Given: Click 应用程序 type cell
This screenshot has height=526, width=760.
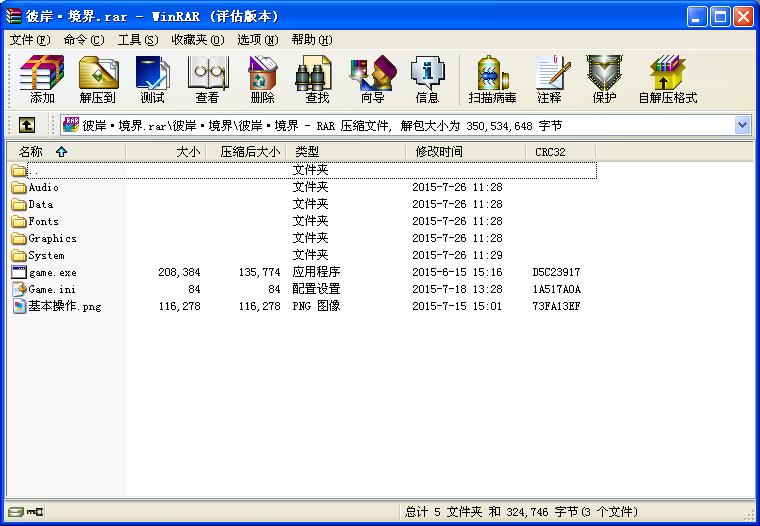Looking at the screenshot, I should click(x=316, y=272).
